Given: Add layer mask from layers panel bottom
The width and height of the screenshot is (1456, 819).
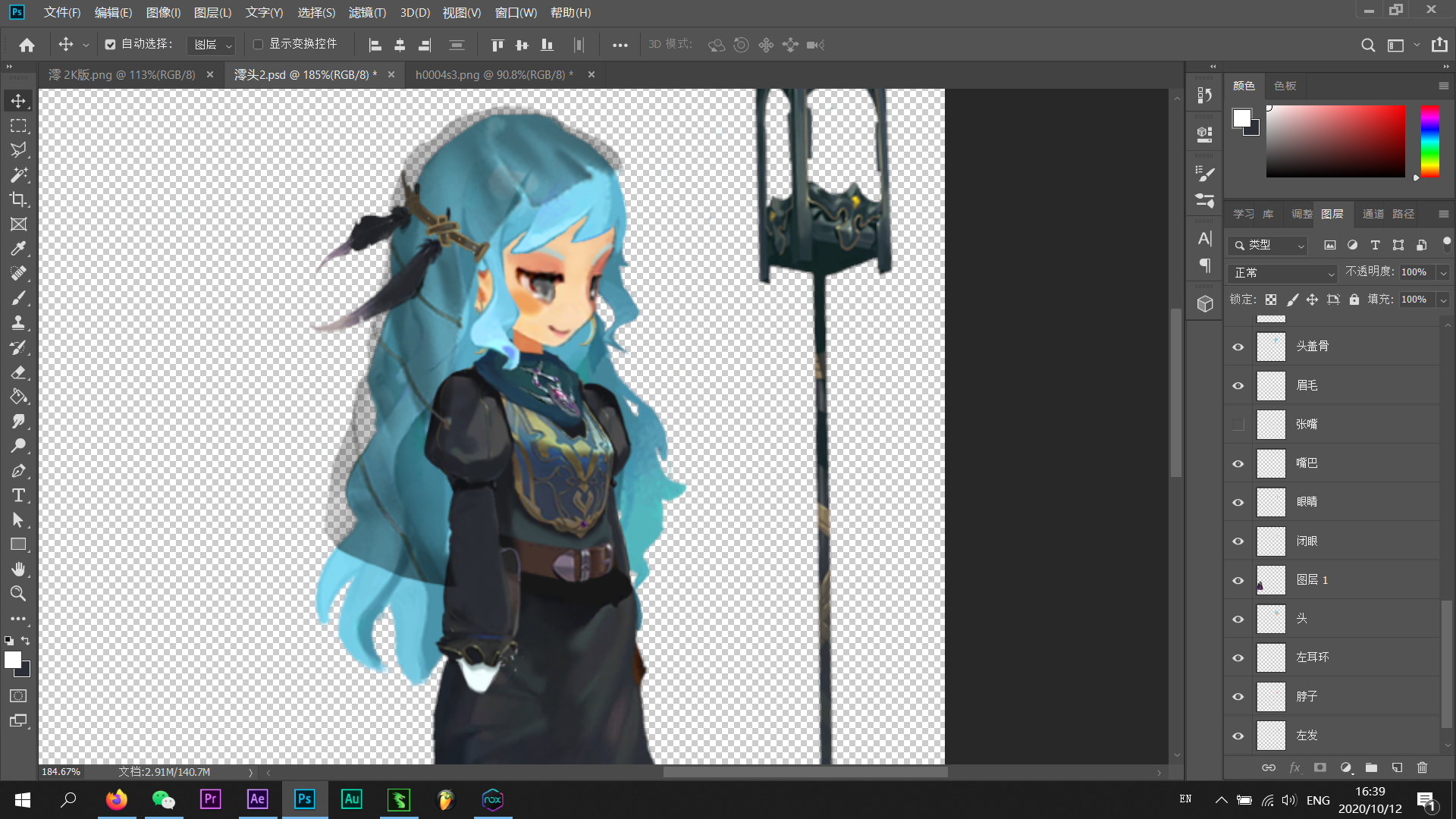Looking at the screenshot, I should click(x=1320, y=767).
